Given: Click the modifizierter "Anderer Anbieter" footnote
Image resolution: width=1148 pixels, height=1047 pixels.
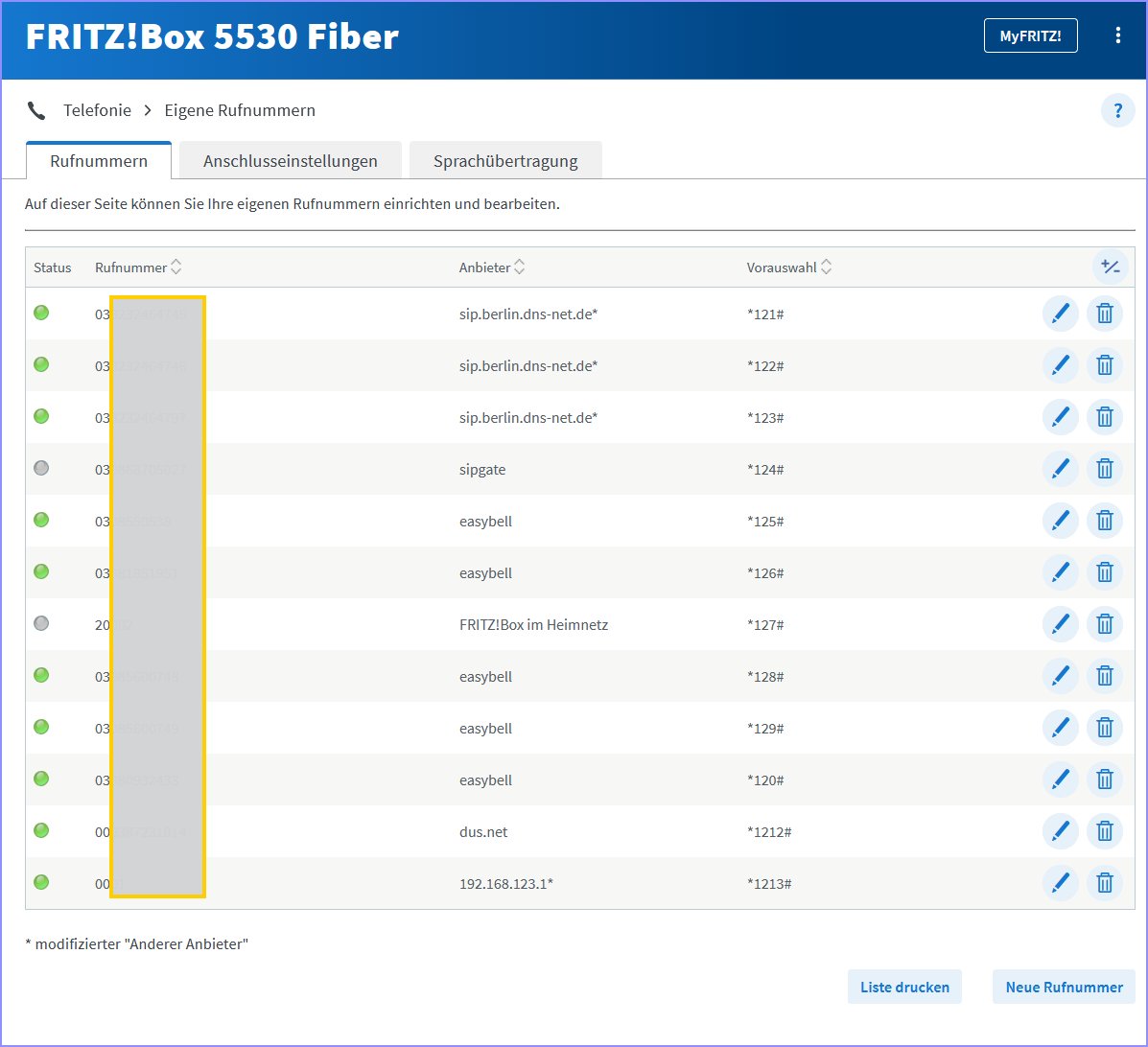Looking at the screenshot, I should coord(137,943).
